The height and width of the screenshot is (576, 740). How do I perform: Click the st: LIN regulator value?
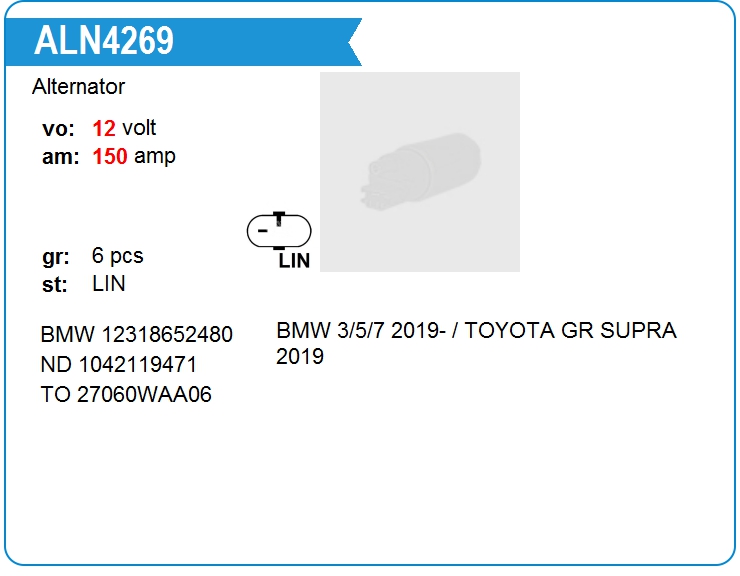pos(109,284)
